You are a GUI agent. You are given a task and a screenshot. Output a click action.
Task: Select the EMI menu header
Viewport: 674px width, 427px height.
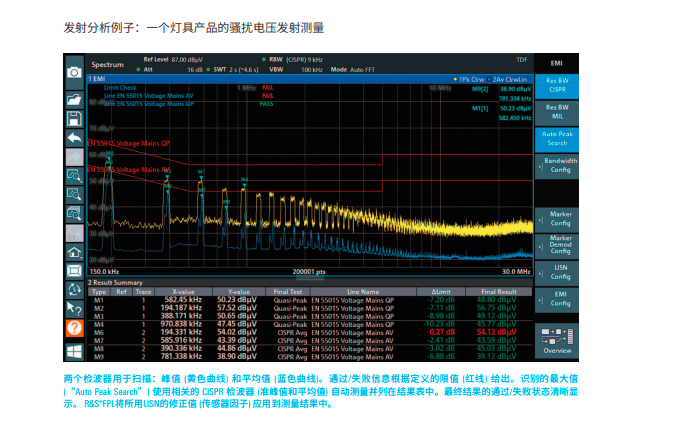(x=559, y=62)
